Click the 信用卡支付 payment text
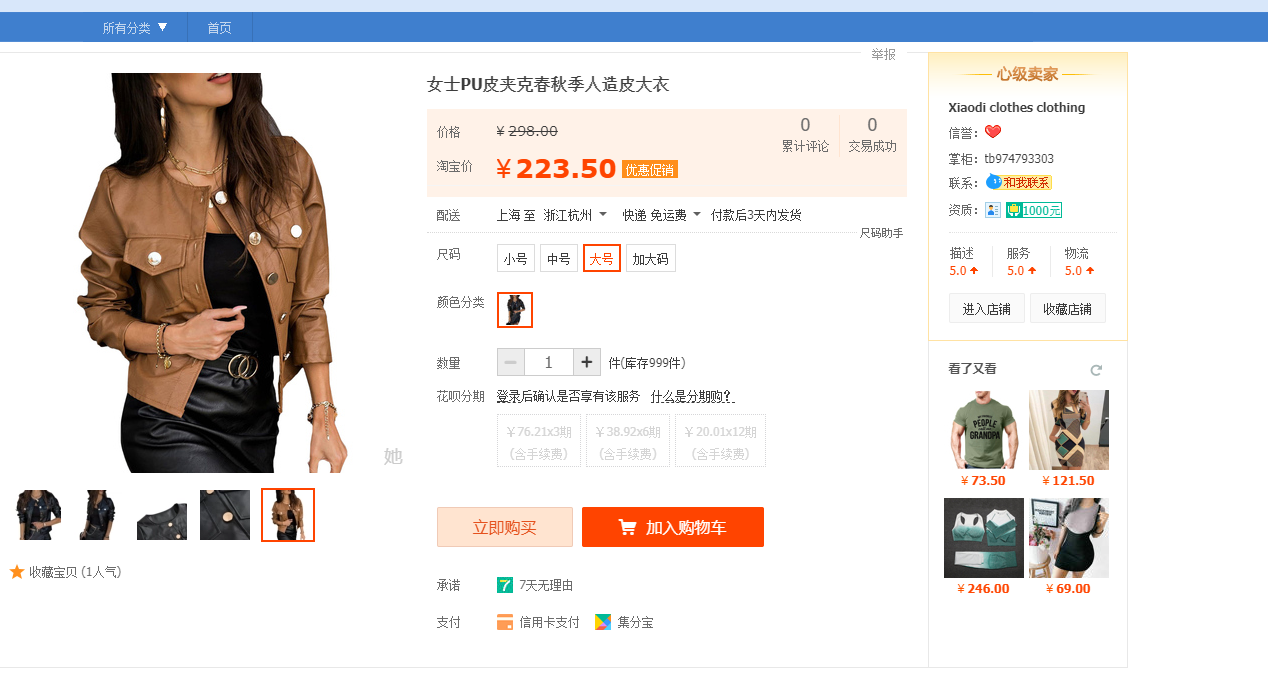The image size is (1268, 680). point(549,622)
